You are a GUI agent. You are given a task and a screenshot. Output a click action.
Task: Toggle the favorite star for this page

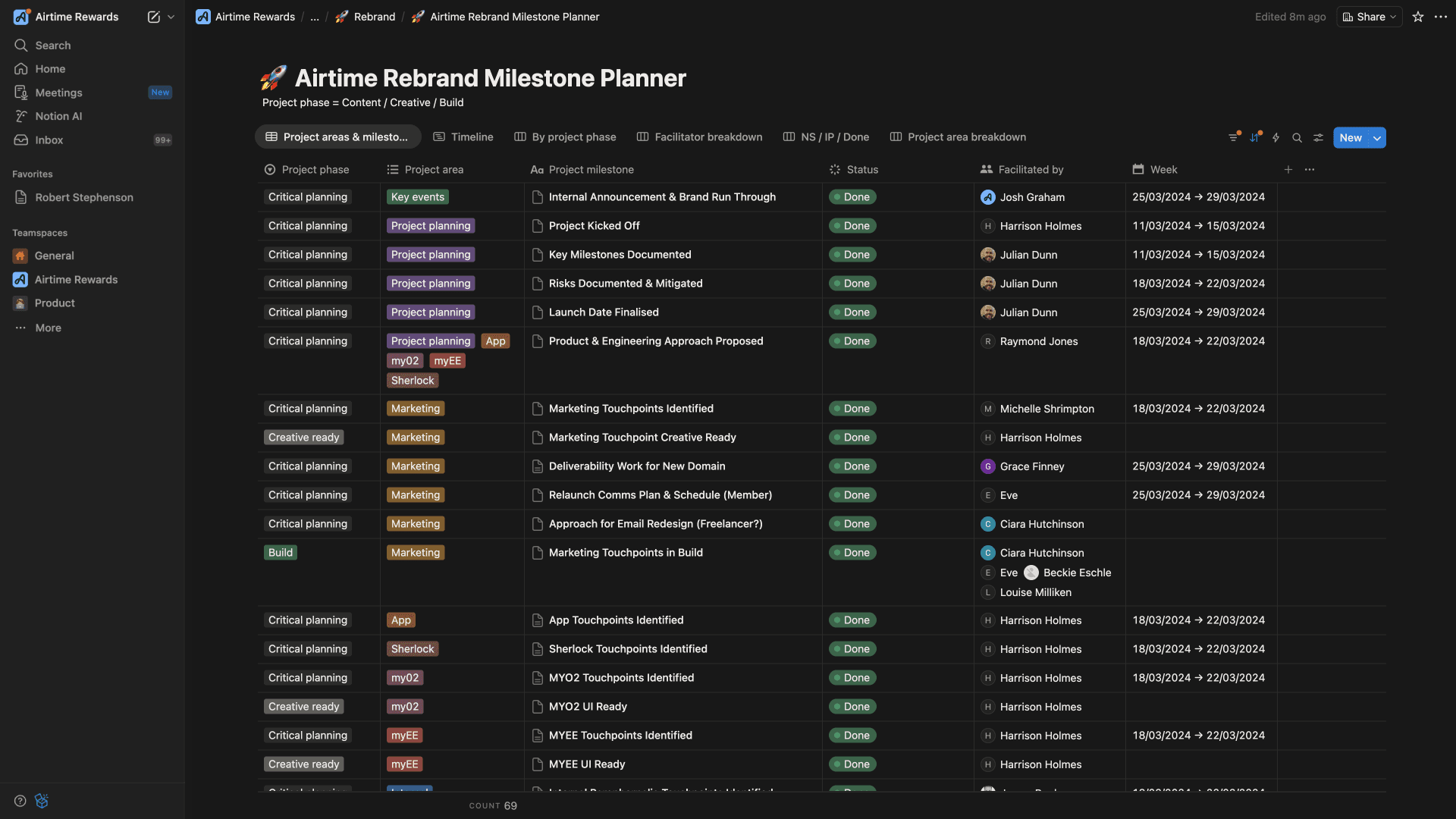click(1417, 17)
